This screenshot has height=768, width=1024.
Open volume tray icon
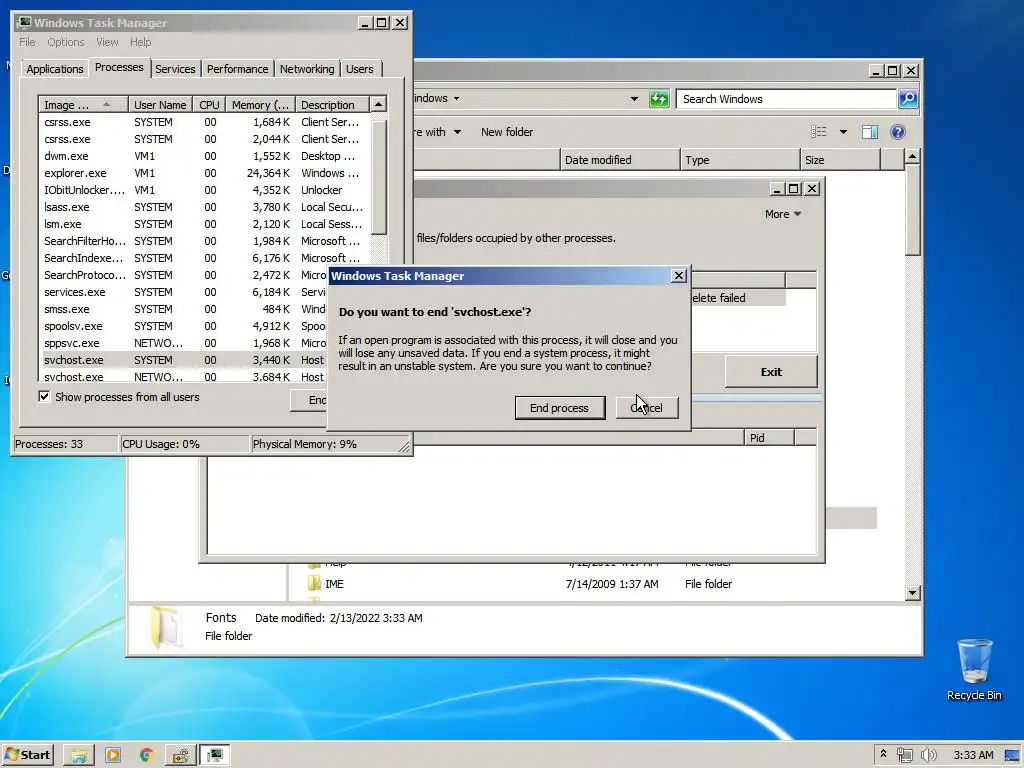(928, 755)
